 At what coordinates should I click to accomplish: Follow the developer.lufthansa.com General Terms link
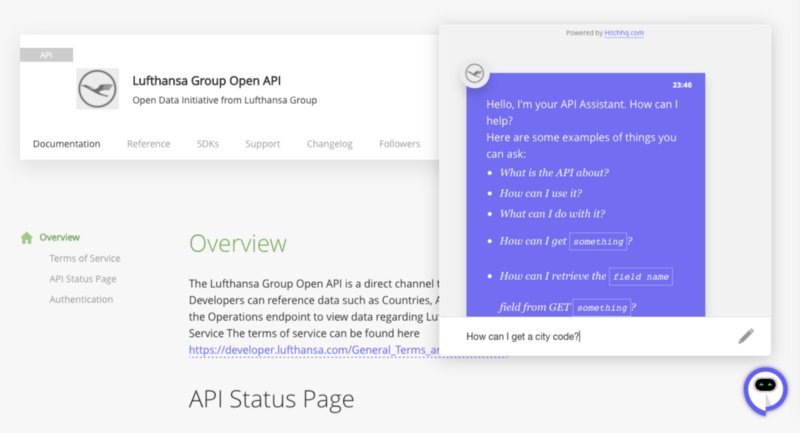(x=314, y=350)
